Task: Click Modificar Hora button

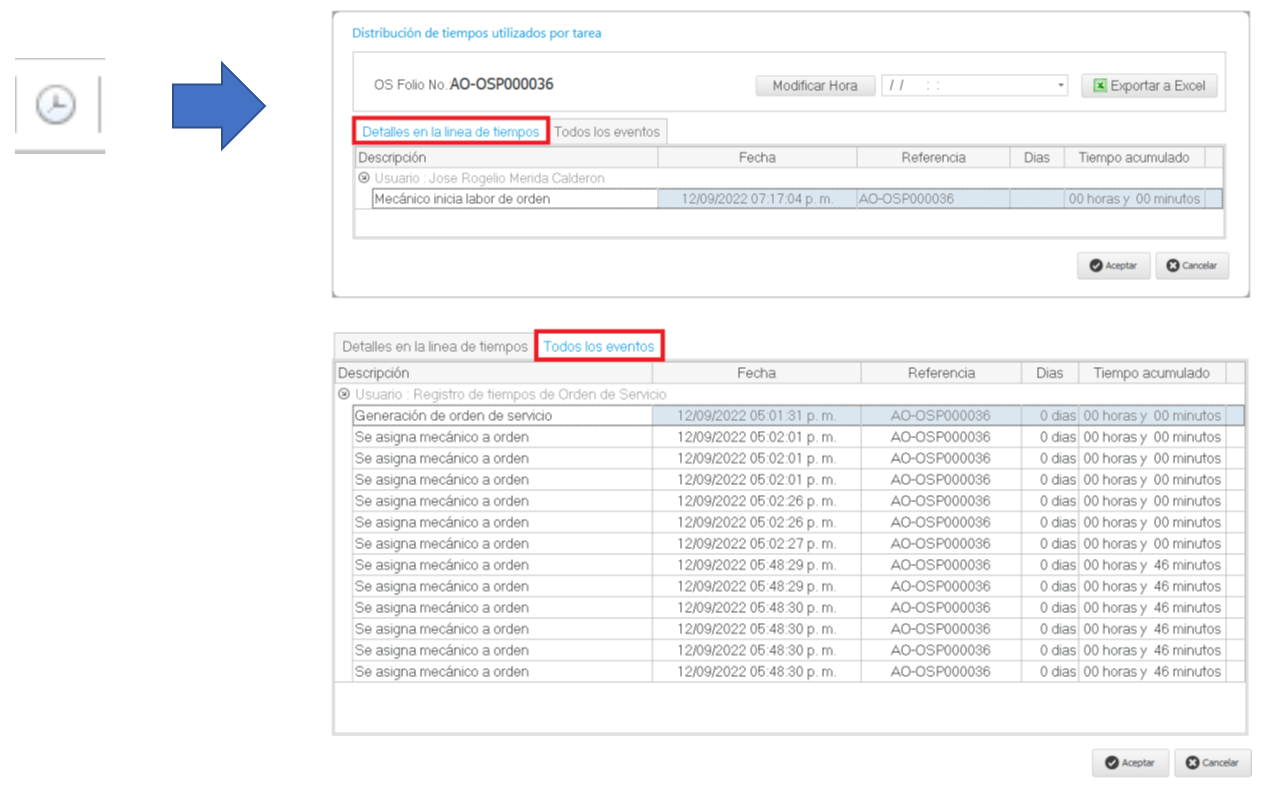Action: [x=815, y=86]
